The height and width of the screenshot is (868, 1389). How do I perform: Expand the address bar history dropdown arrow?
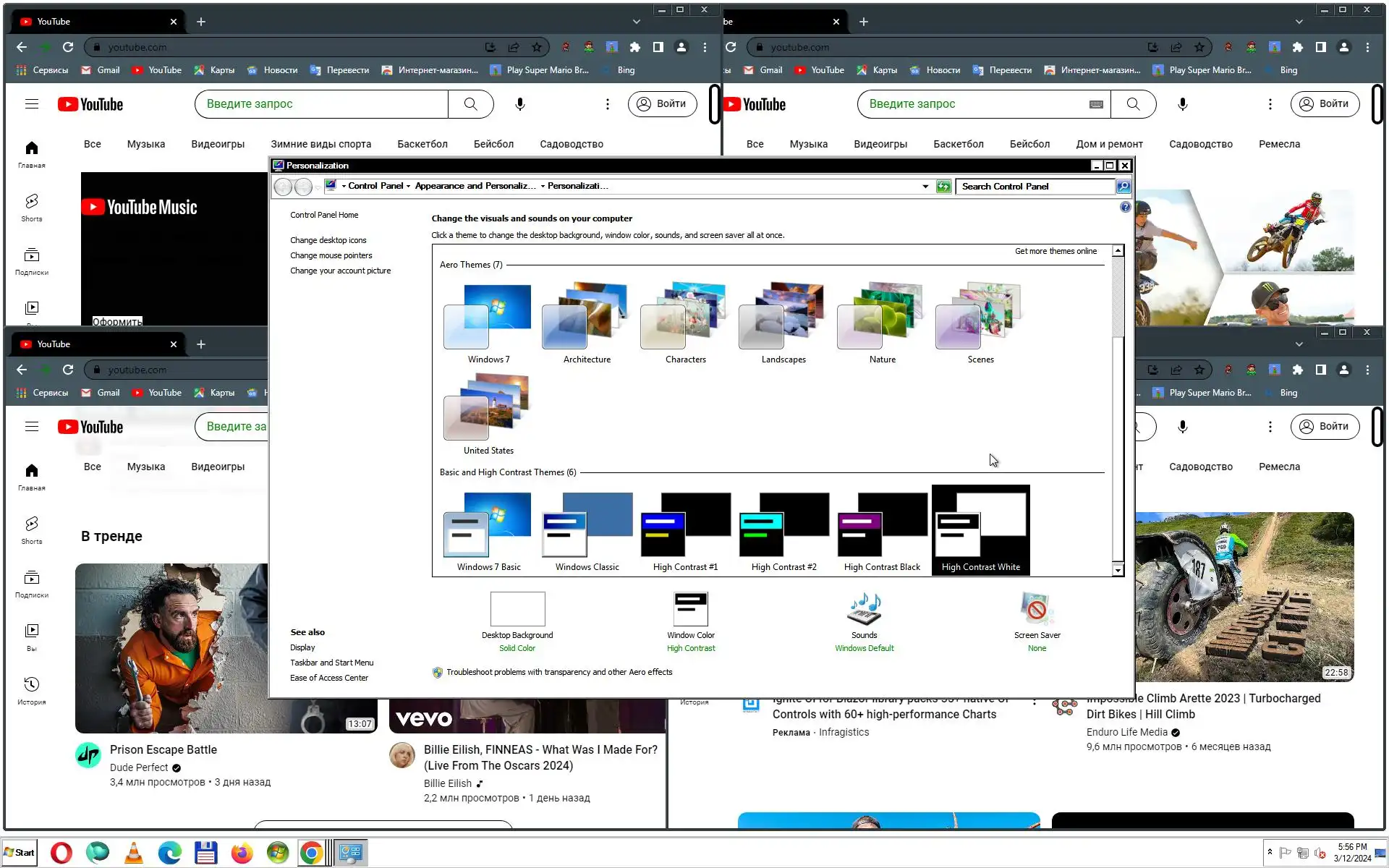tap(925, 187)
